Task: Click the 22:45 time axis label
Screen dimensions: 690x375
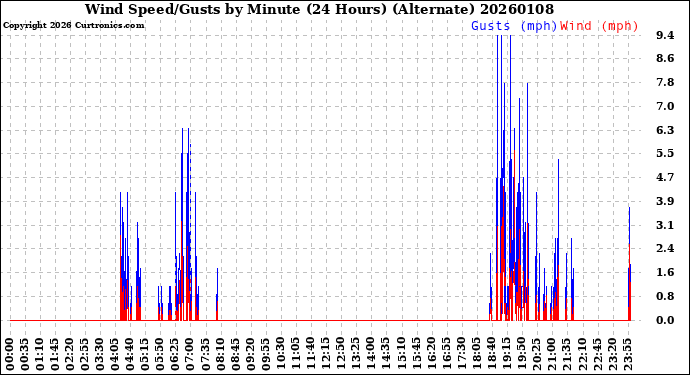Action: click(597, 355)
